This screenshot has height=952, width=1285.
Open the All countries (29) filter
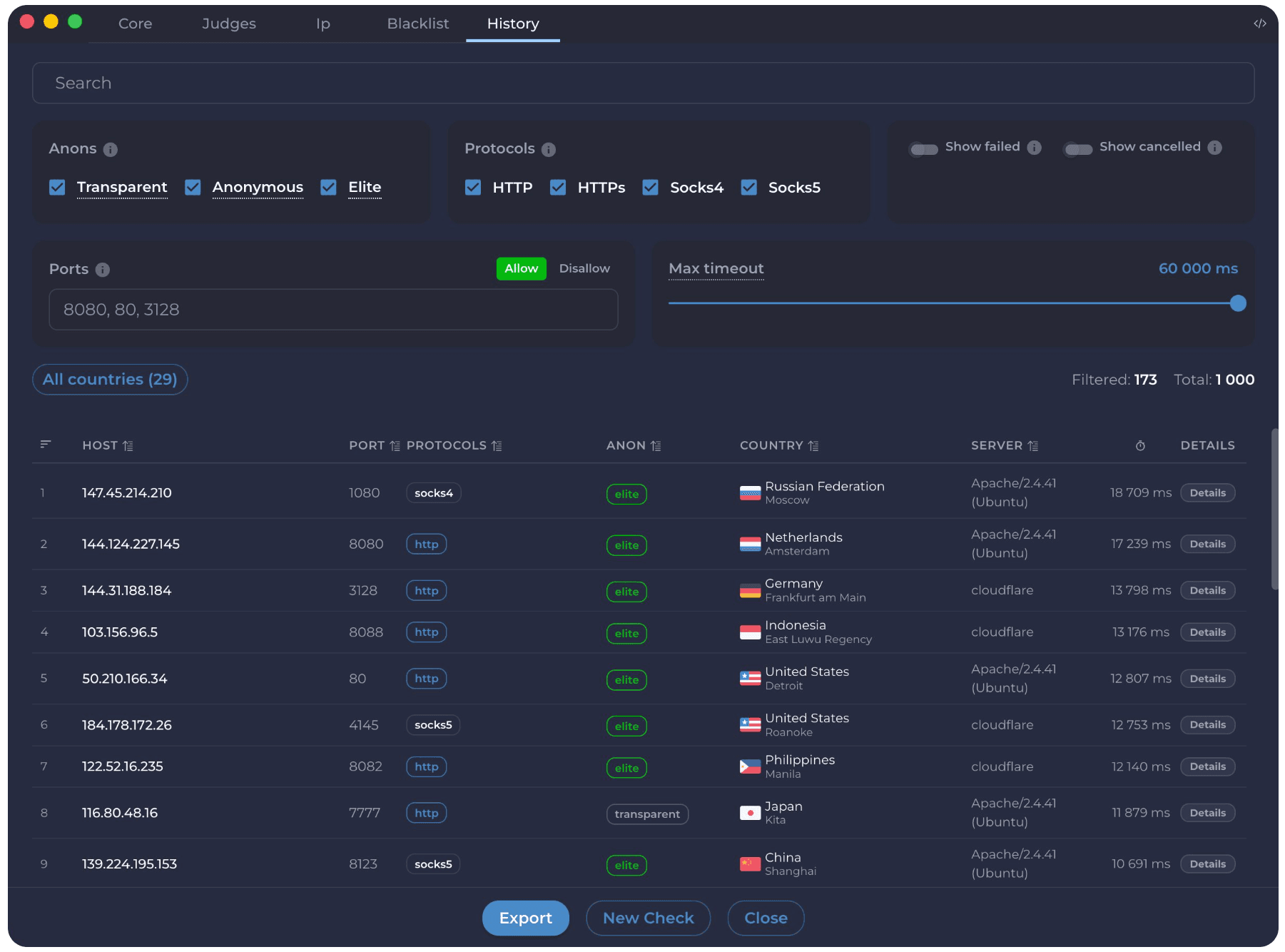(110, 380)
